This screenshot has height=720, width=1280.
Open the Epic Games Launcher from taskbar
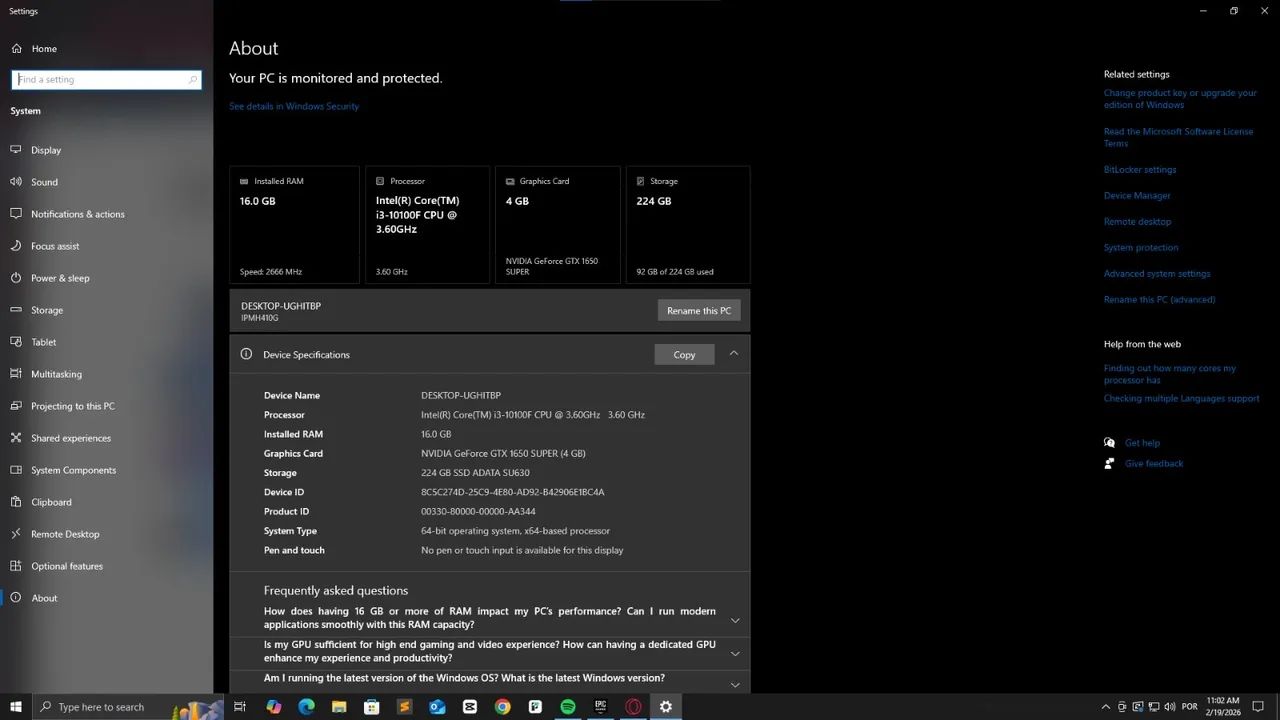600,707
